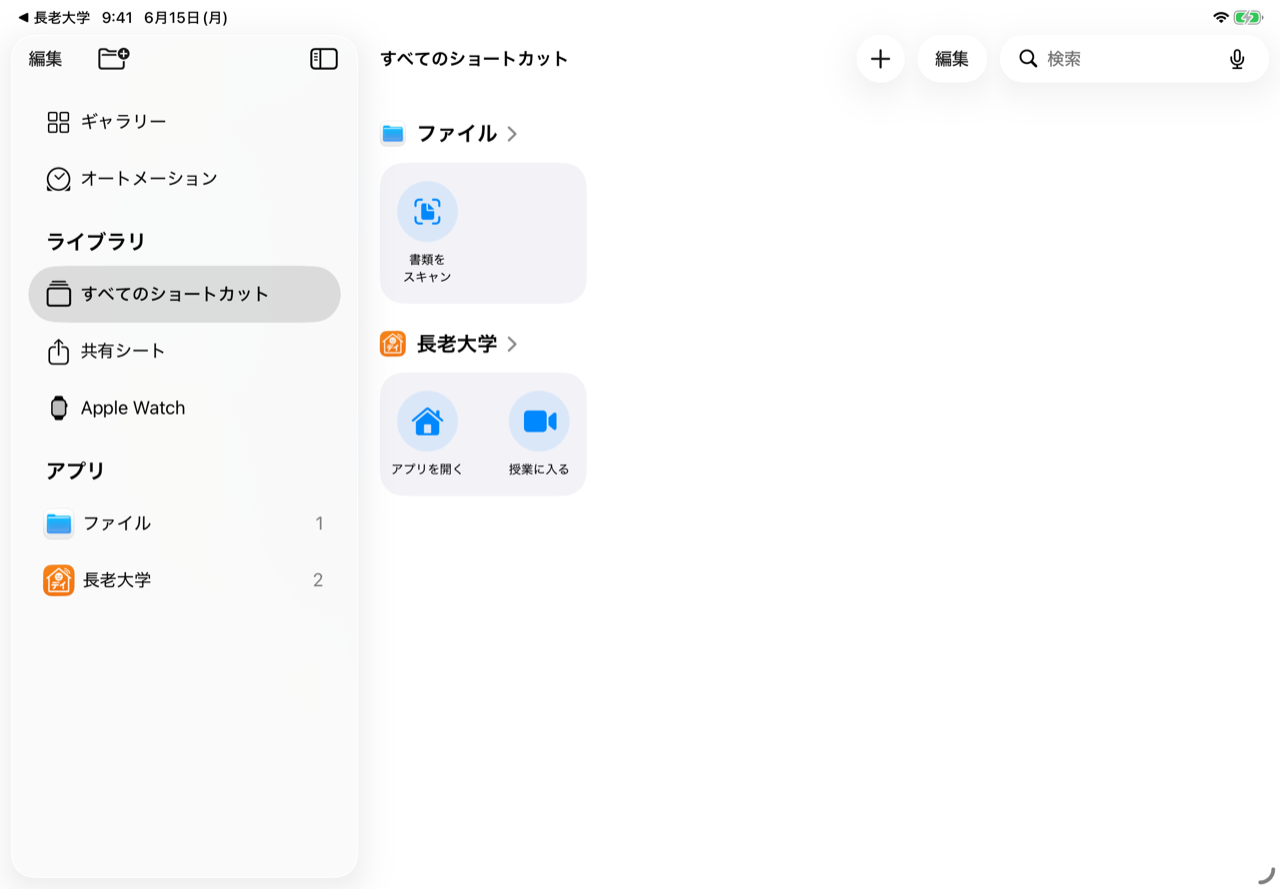The width and height of the screenshot is (1280, 889).
Task: Run the 書類をスキャン shortcut
Action: (427, 233)
